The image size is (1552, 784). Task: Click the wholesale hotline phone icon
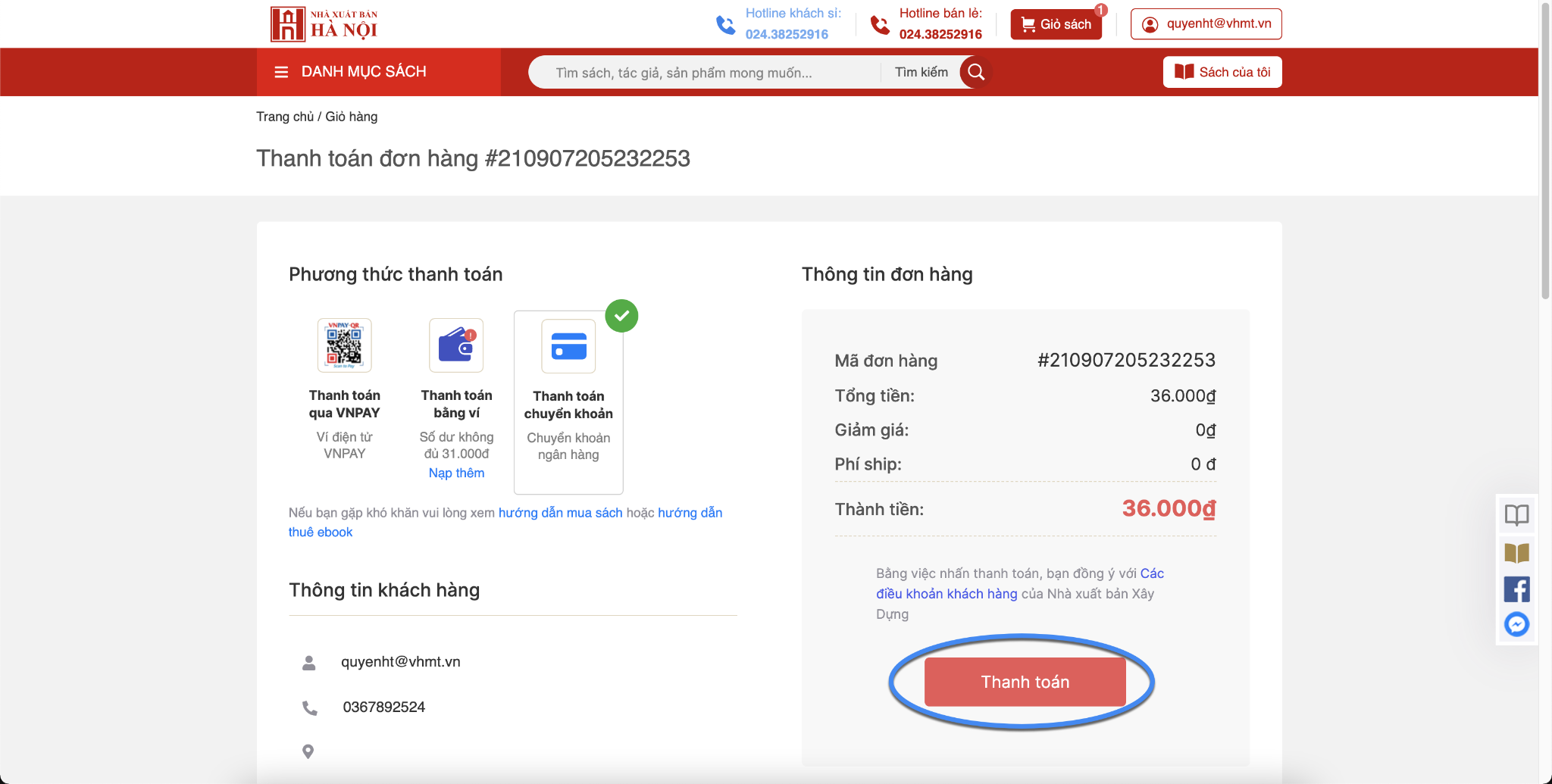coord(725,25)
